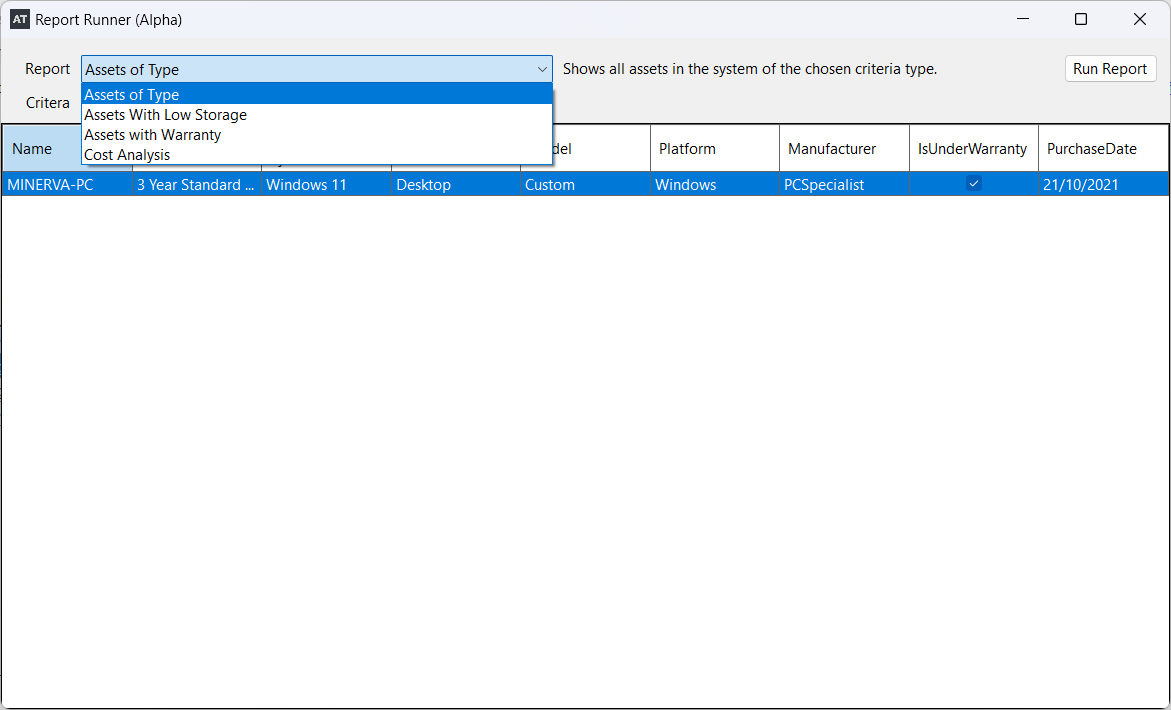Click the AT app icon in title bar

pos(20,19)
